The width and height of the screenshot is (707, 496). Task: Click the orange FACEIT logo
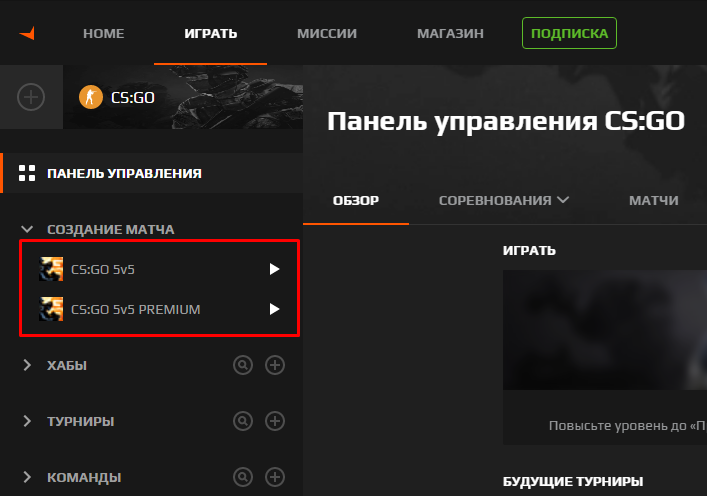click(27, 33)
